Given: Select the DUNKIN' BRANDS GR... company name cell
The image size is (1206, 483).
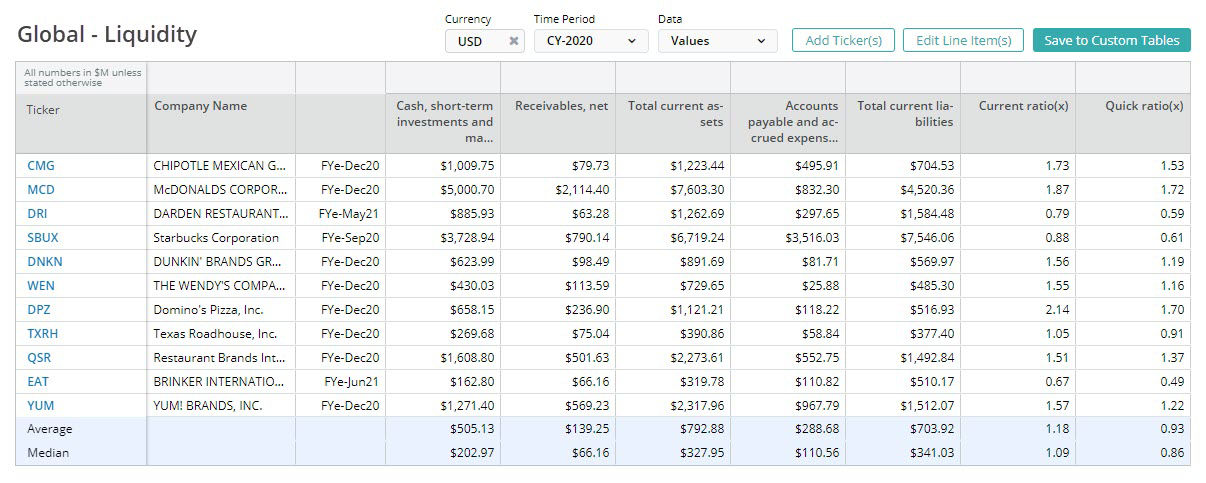Looking at the screenshot, I should coord(221,261).
